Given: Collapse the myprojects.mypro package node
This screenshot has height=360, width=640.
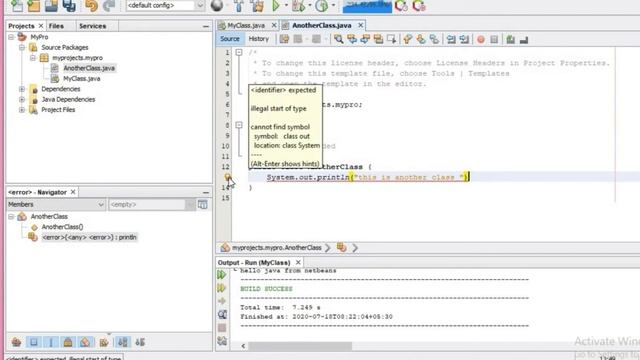Looking at the screenshot, I should point(33,58).
